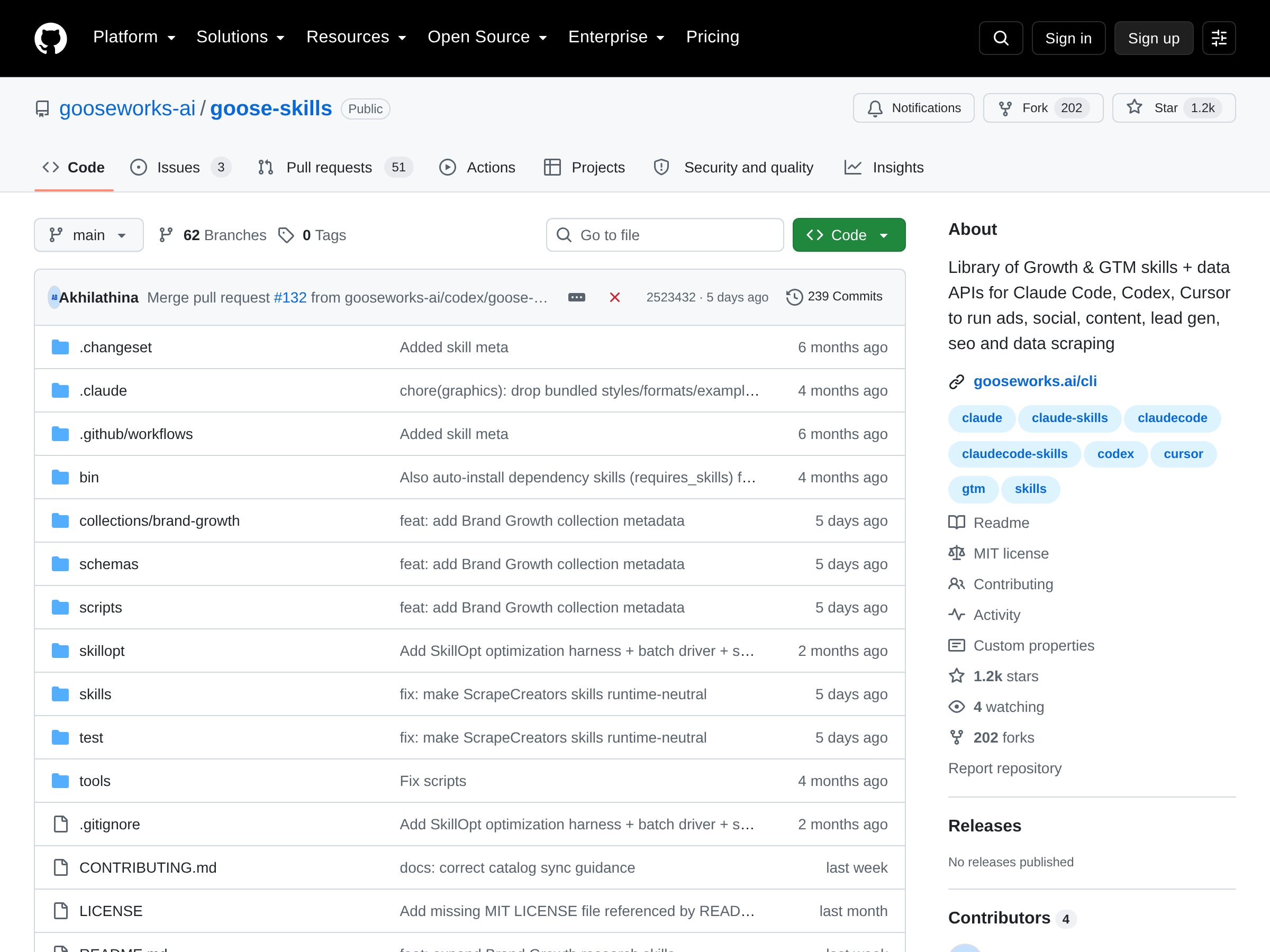Open the skillopt folder
Viewport: 1270px width, 952px height.
[x=102, y=651]
